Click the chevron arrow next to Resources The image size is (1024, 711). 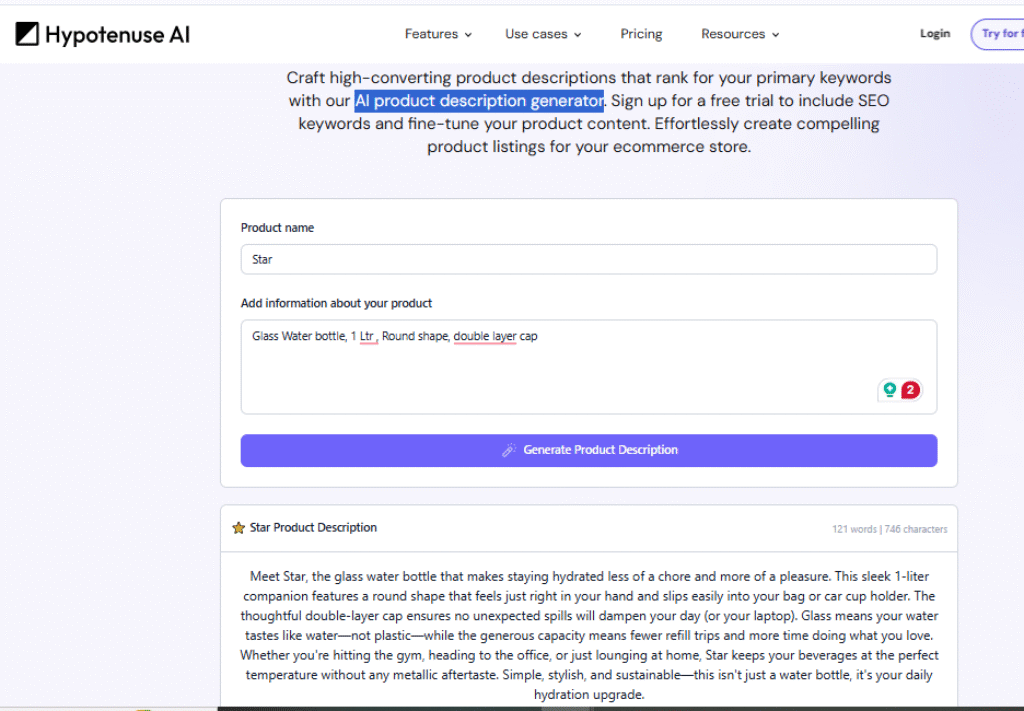pos(775,35)
